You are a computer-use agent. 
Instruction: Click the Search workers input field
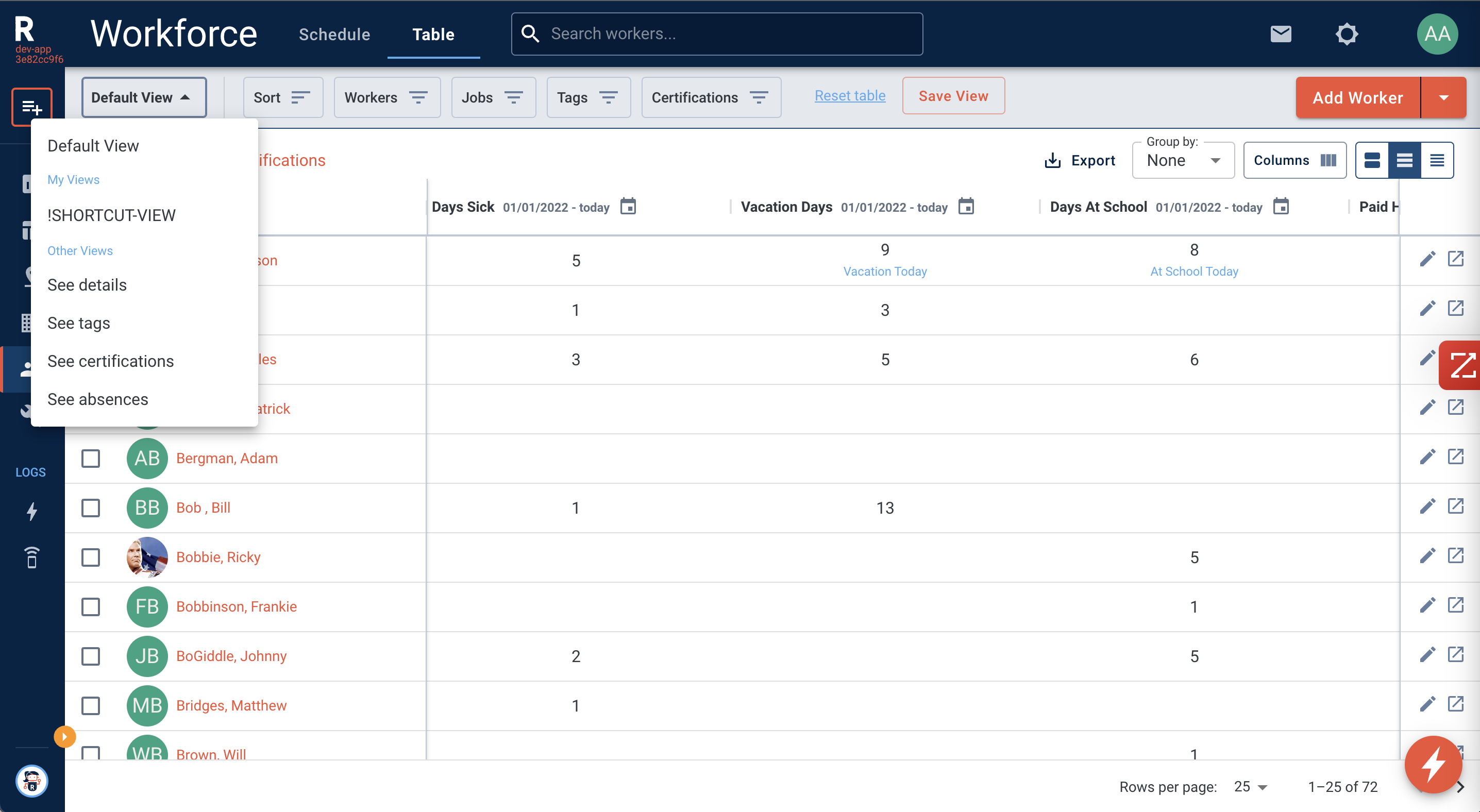[717, 34]
